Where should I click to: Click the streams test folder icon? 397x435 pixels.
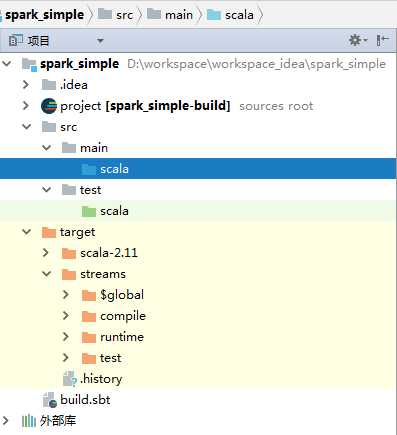[x=89, y=358]
